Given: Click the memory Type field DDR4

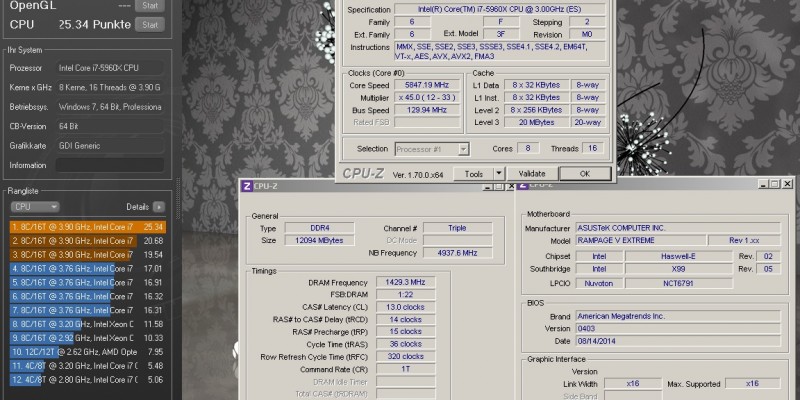Looking at the screenshot, I should click(319, 228).
